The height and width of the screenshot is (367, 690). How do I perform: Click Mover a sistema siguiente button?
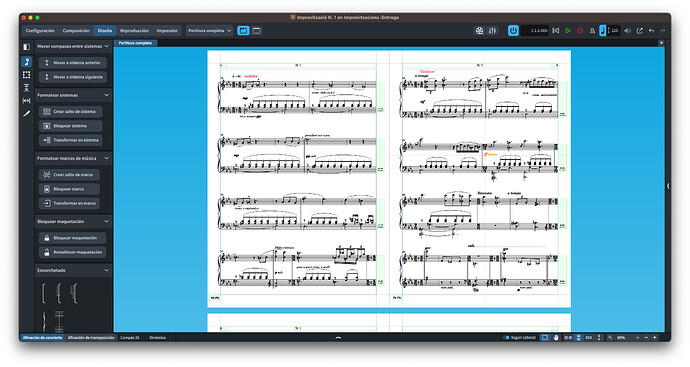pyautogui.click(x=73, y=77)
